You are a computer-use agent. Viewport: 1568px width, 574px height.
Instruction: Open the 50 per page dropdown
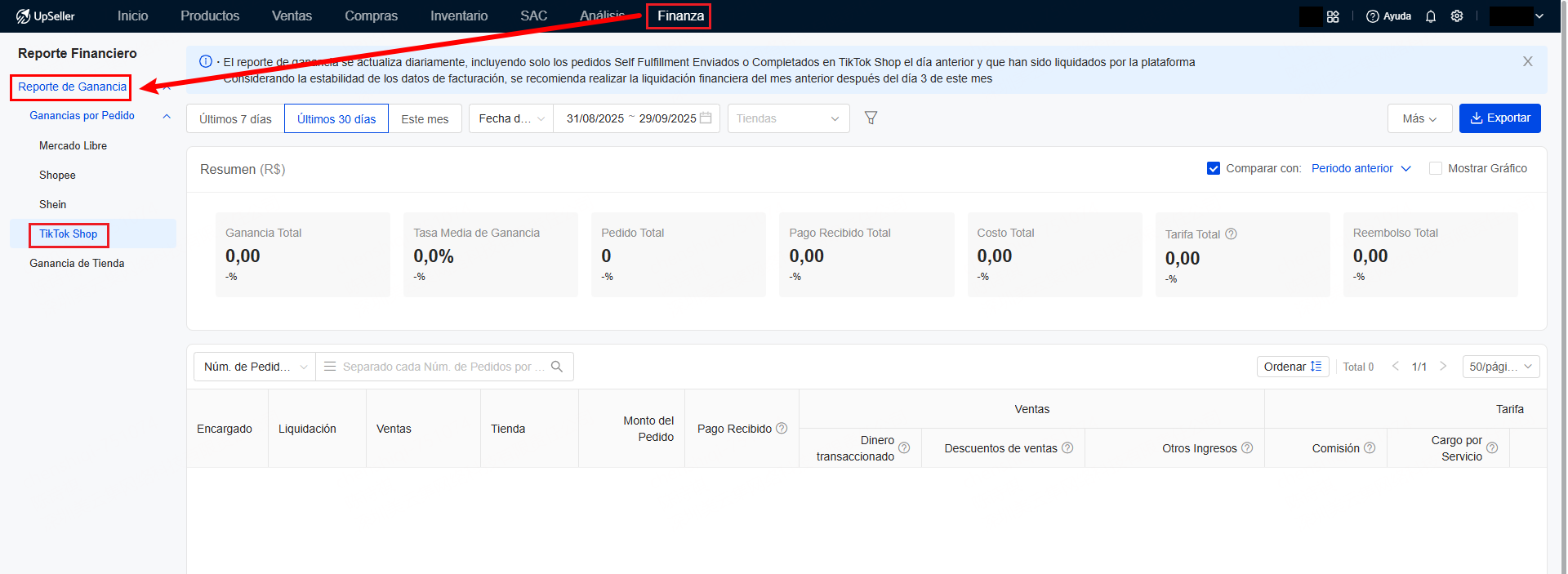(1500, 367)
